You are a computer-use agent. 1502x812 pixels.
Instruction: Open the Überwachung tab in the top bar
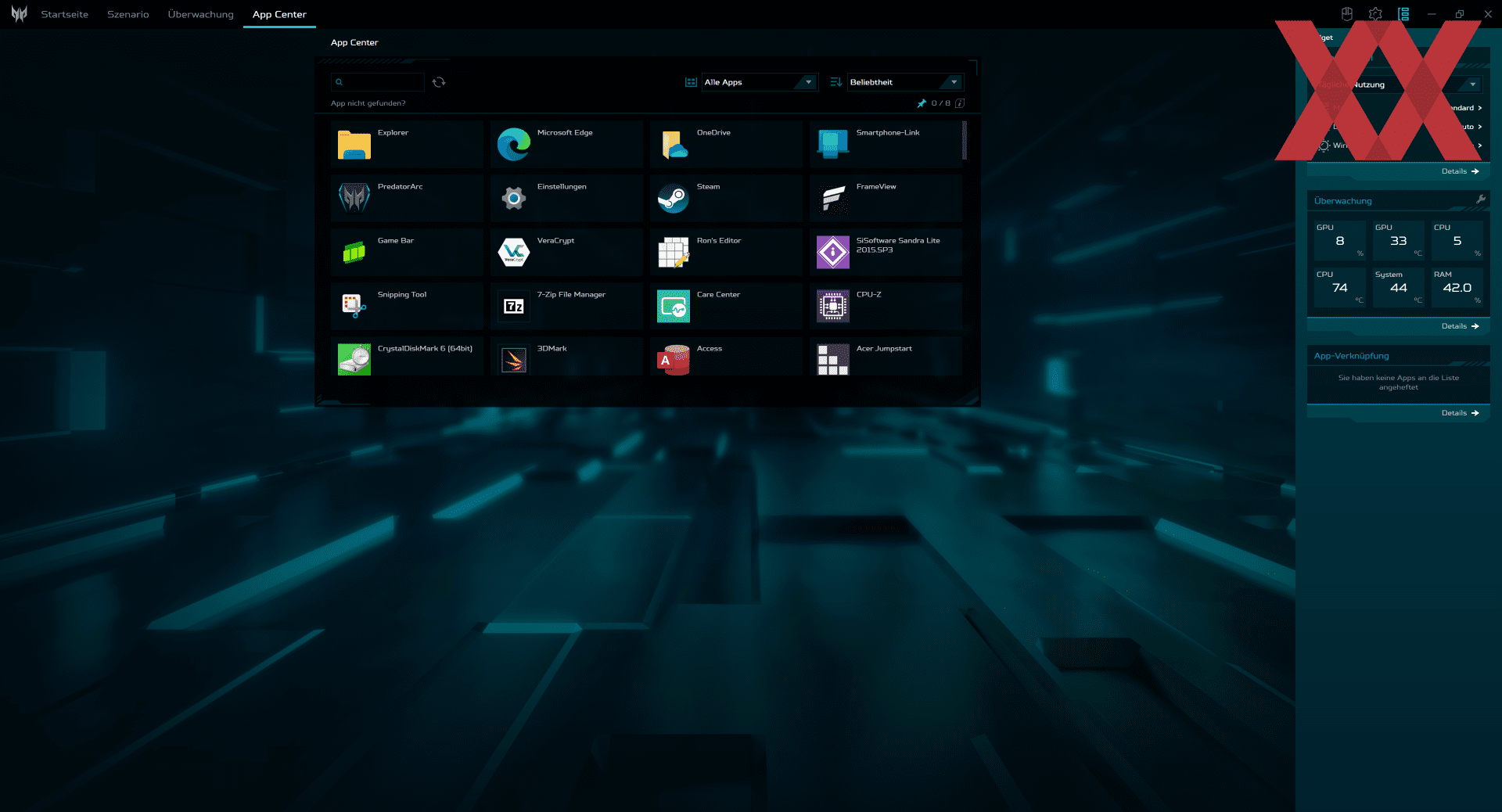[x=201, y=15]
